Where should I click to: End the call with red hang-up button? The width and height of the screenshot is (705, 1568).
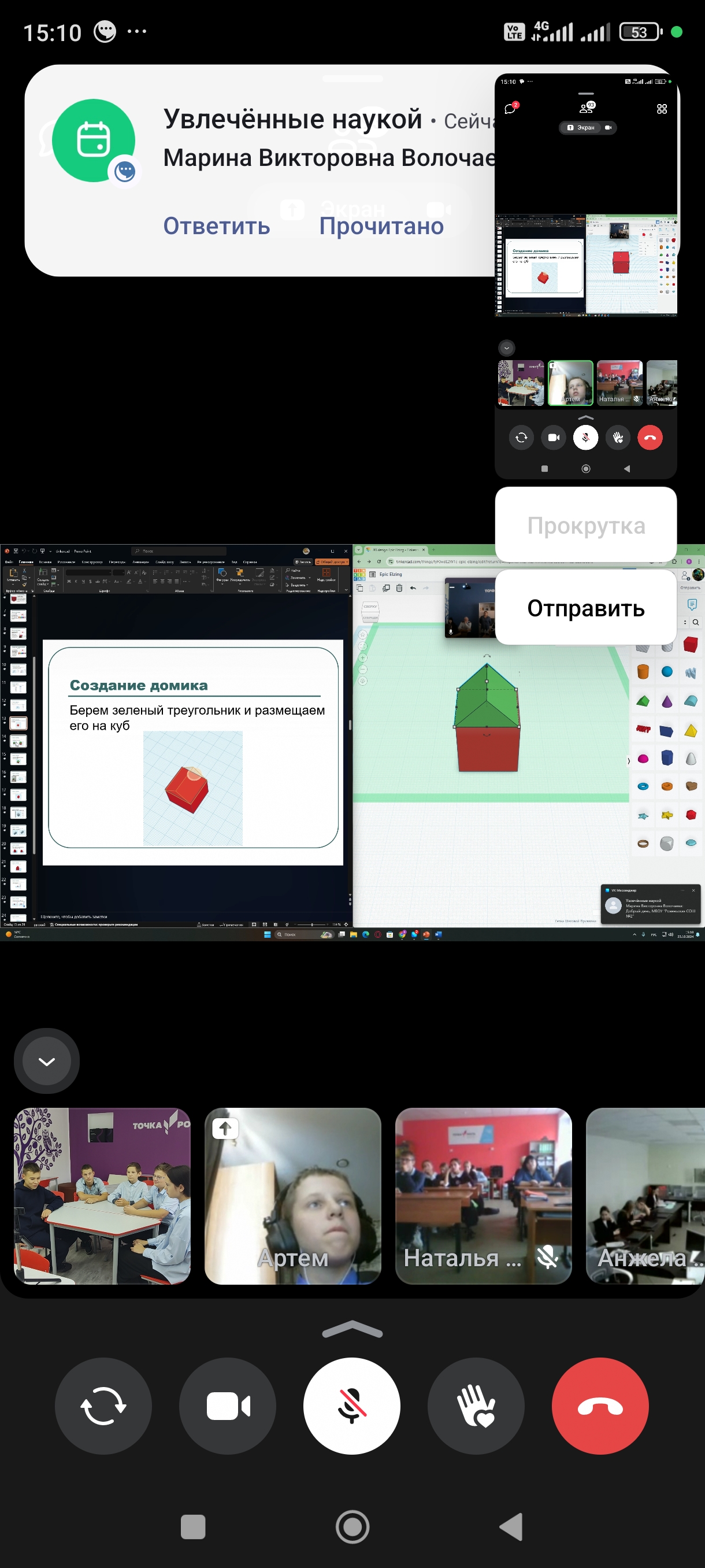coord(600,1406)
